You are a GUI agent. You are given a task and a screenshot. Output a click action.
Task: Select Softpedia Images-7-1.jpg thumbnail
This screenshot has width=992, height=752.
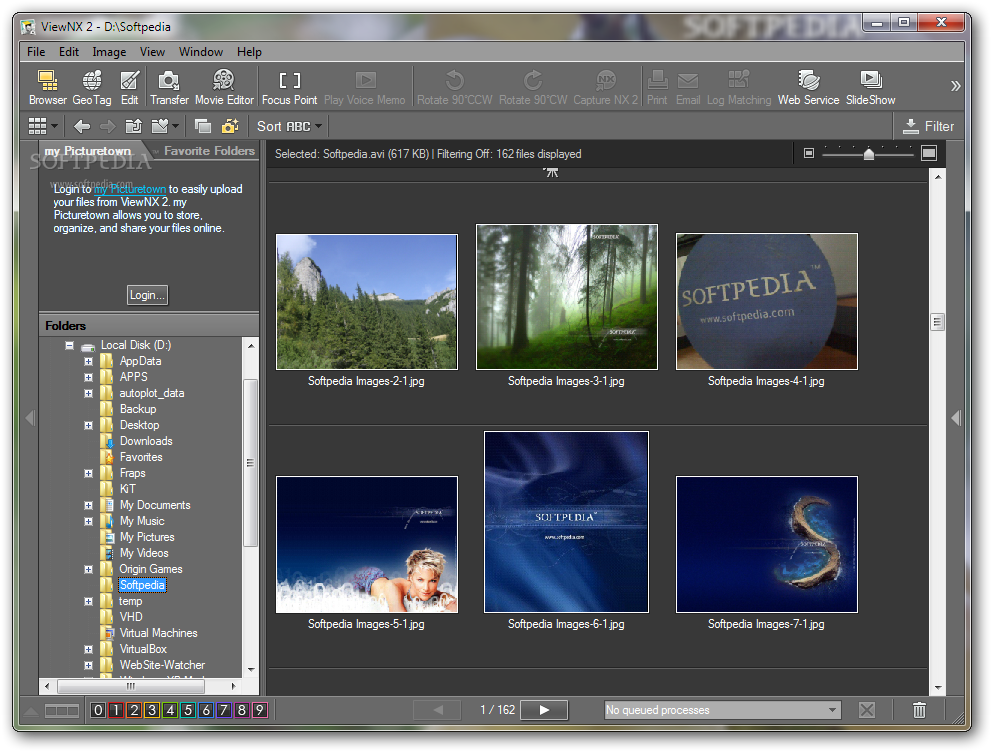click(767, 545)
